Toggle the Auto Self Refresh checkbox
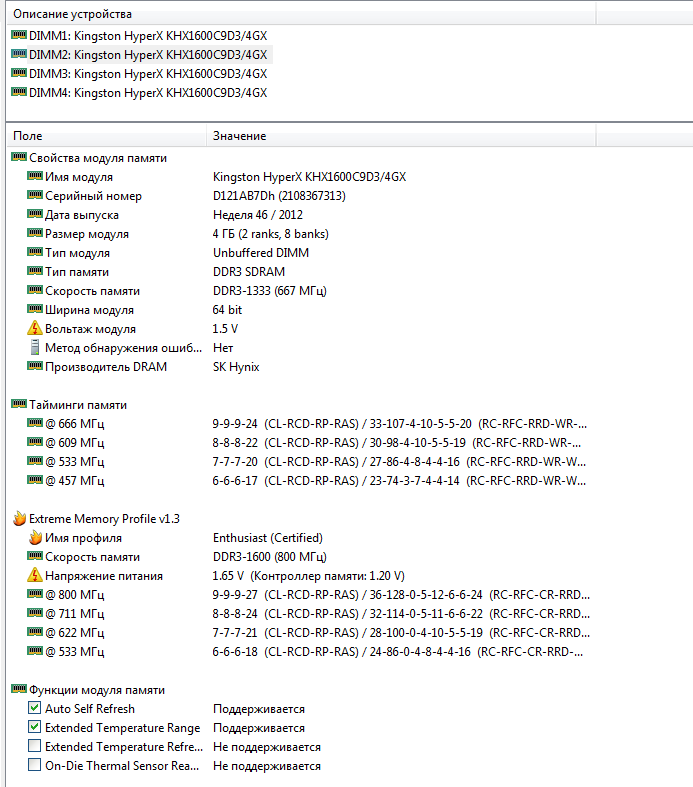This screenshot has width=693, height=787. click(34, 708)
